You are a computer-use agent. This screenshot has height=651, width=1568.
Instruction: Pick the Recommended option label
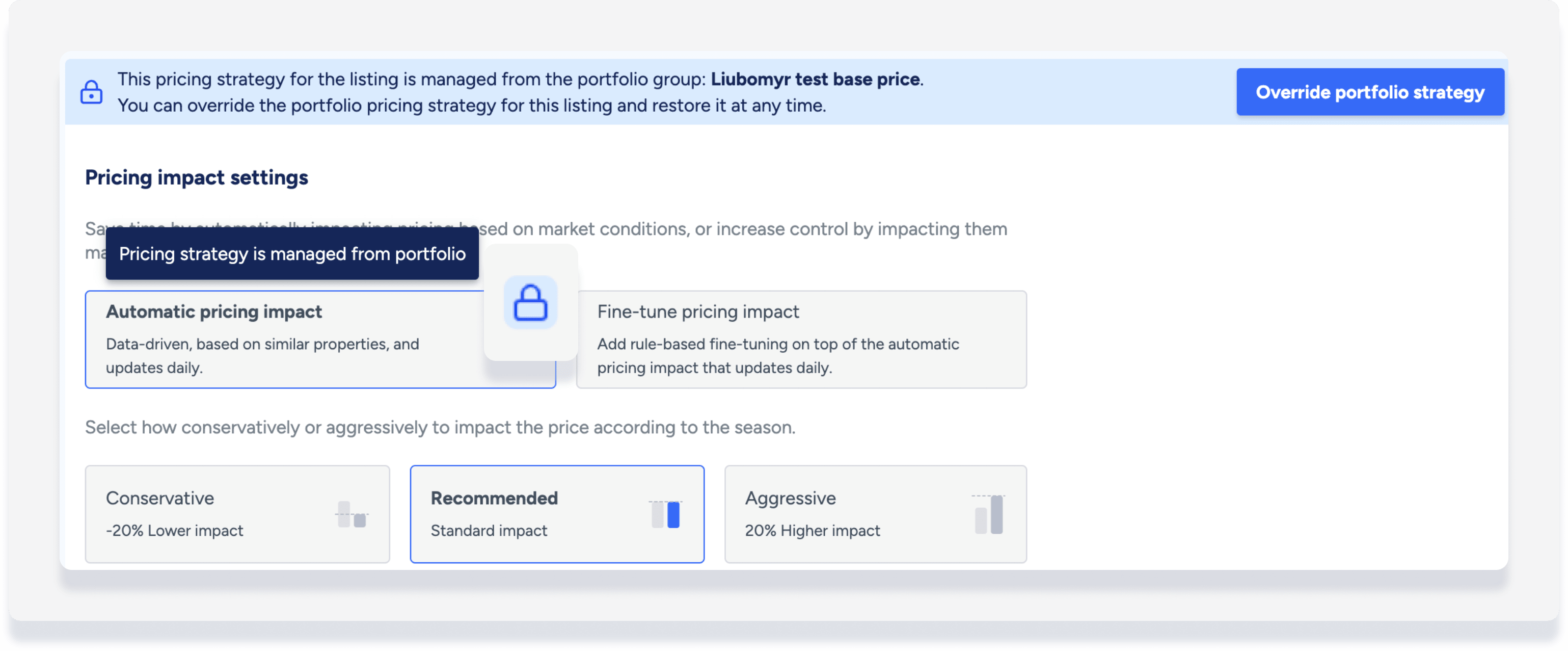494,498
